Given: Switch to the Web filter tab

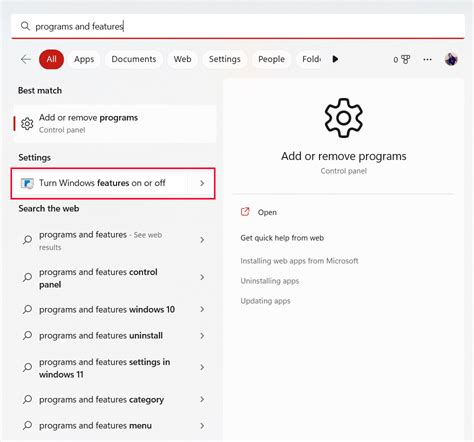Looking at the screenshot, I should [182, 59].
